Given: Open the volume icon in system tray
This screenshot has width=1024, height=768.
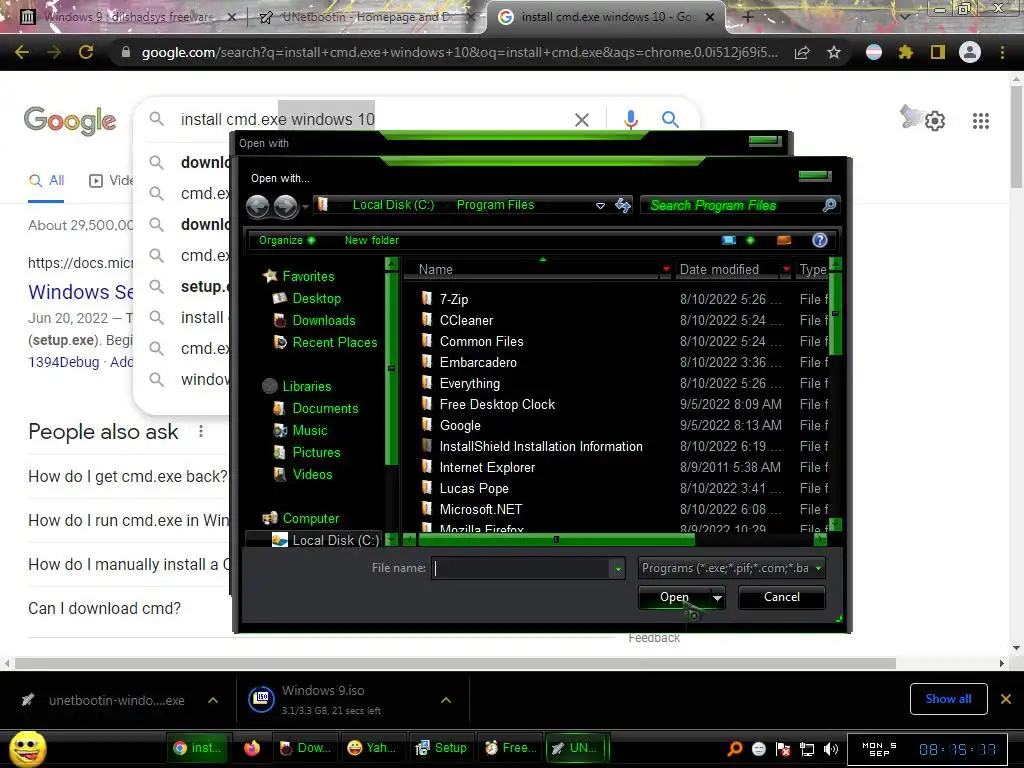Looking at the screenshot, I should pyautogui.click(x=831, y=749).
